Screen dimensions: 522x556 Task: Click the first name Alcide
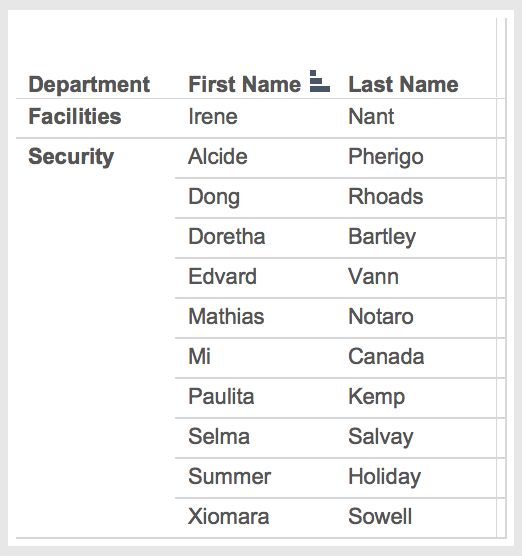click(218, 156)
